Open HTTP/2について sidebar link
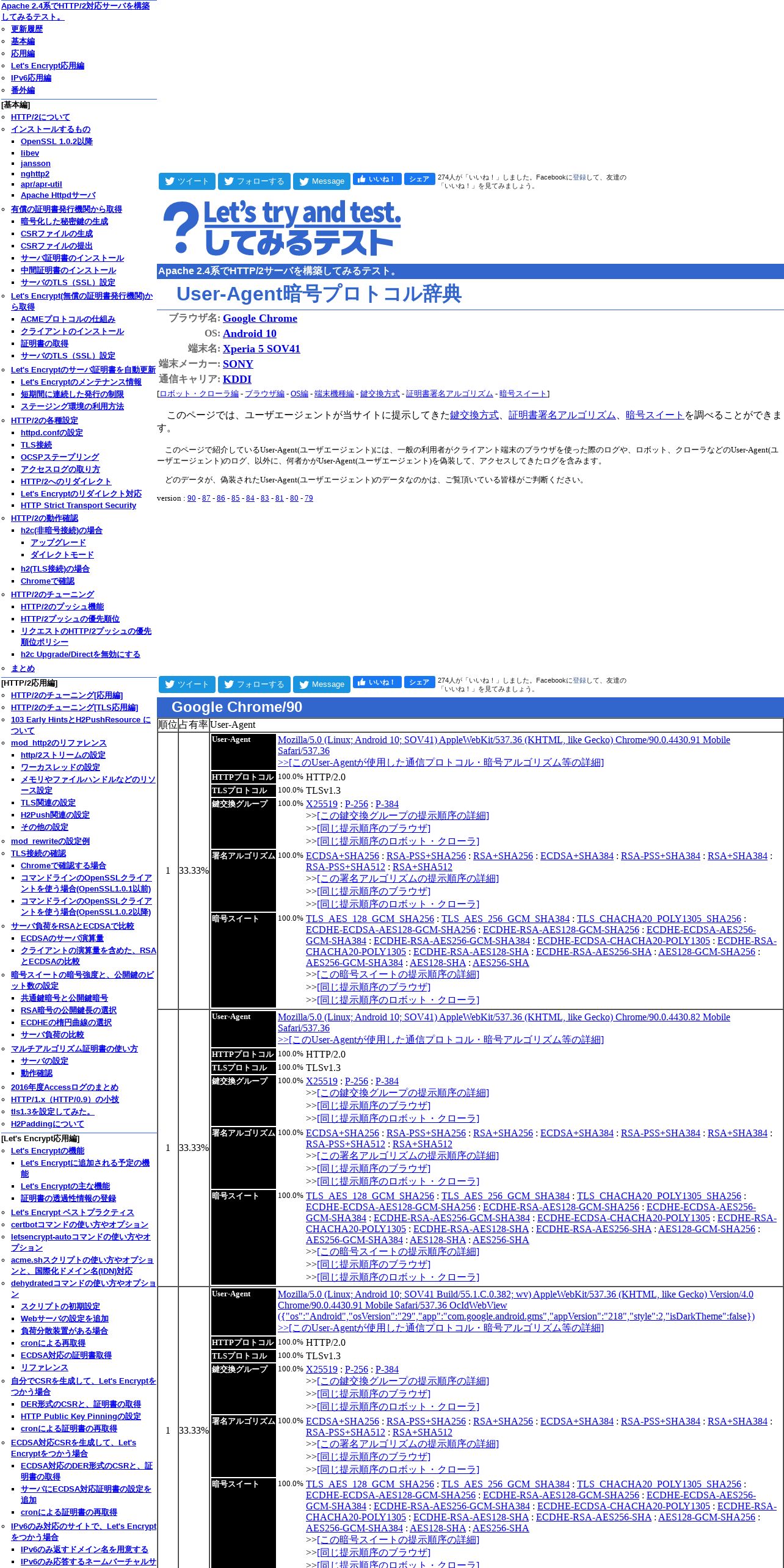The width and height of the screenshot is (784, 1568). 40,117
